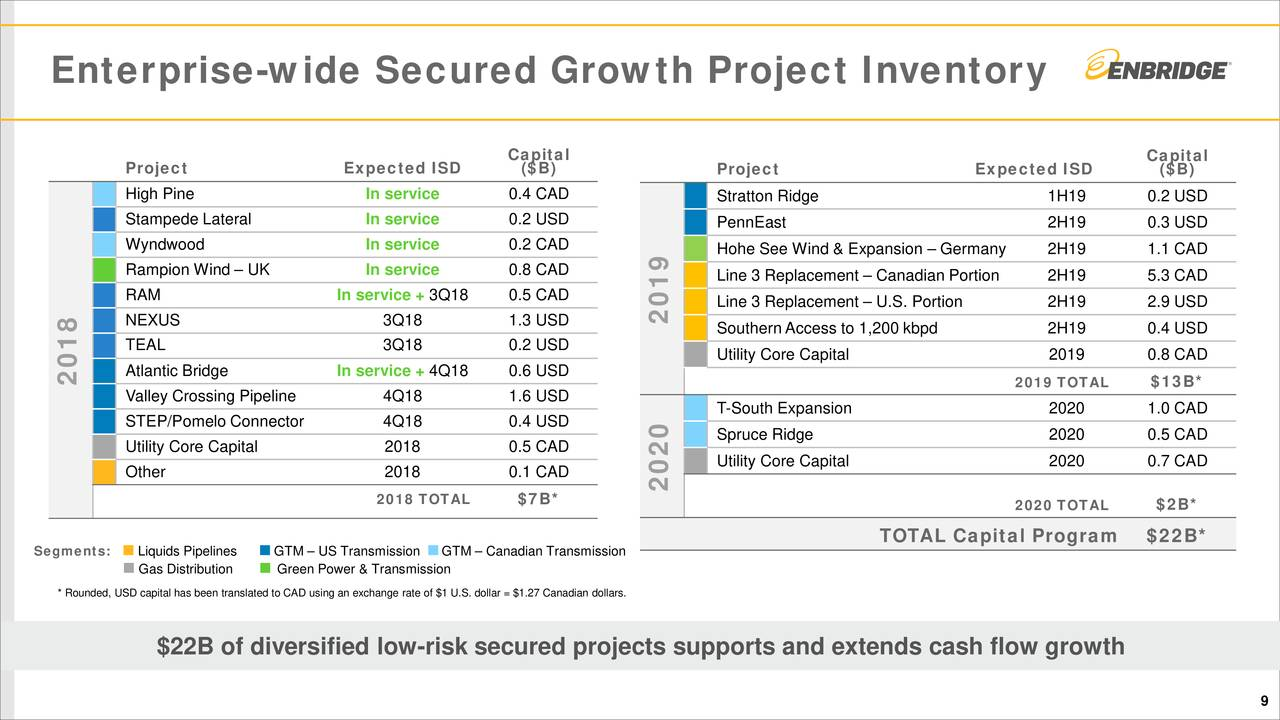
Task: Select the 'Stampede Lateral' project name
Action: [188, 219]
